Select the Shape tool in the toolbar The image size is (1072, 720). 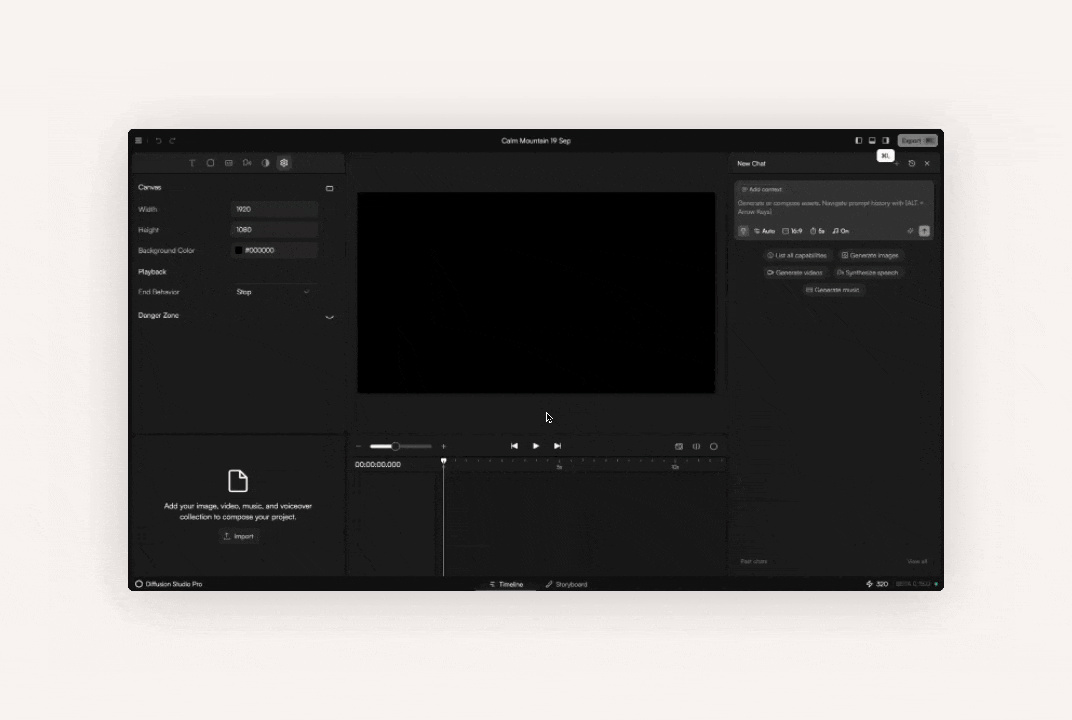coord(211,163)
